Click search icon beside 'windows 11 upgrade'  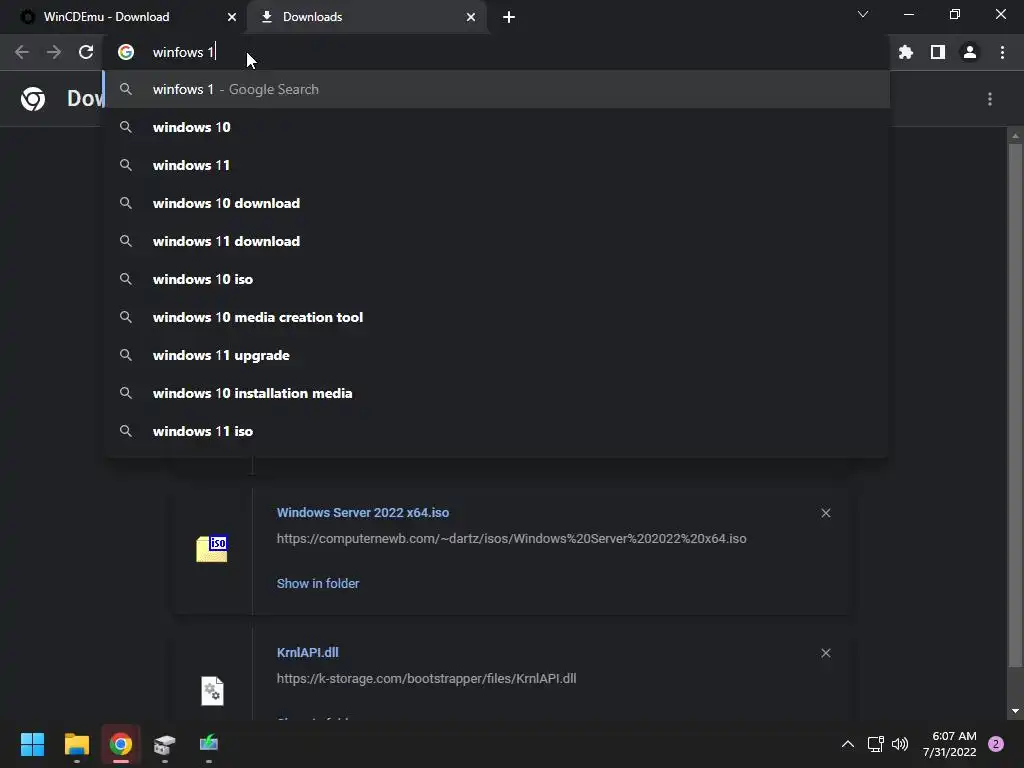coord(126,355)
